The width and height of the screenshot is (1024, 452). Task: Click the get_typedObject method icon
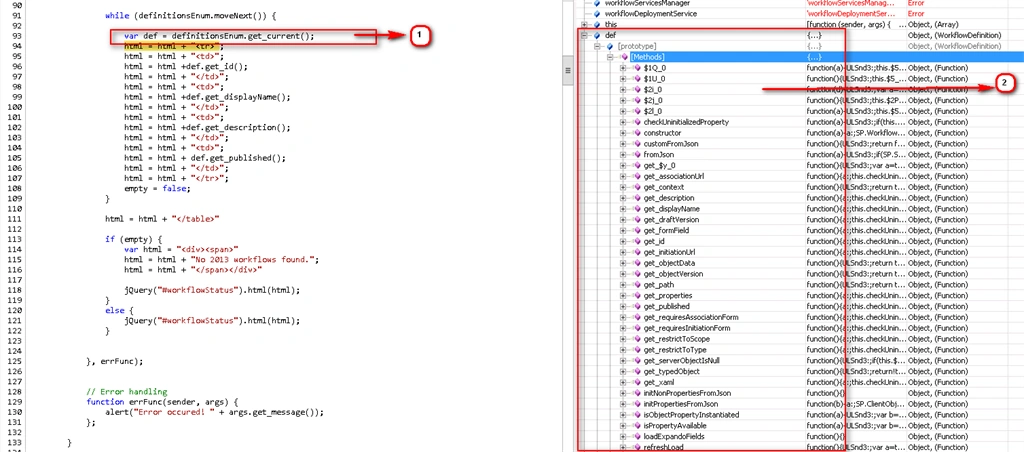[x=637, y=372]
